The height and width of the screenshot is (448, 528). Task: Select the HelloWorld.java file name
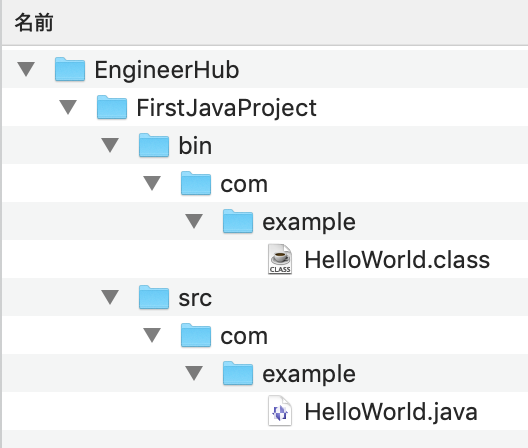pyautogui.click(x=391, y=413)
